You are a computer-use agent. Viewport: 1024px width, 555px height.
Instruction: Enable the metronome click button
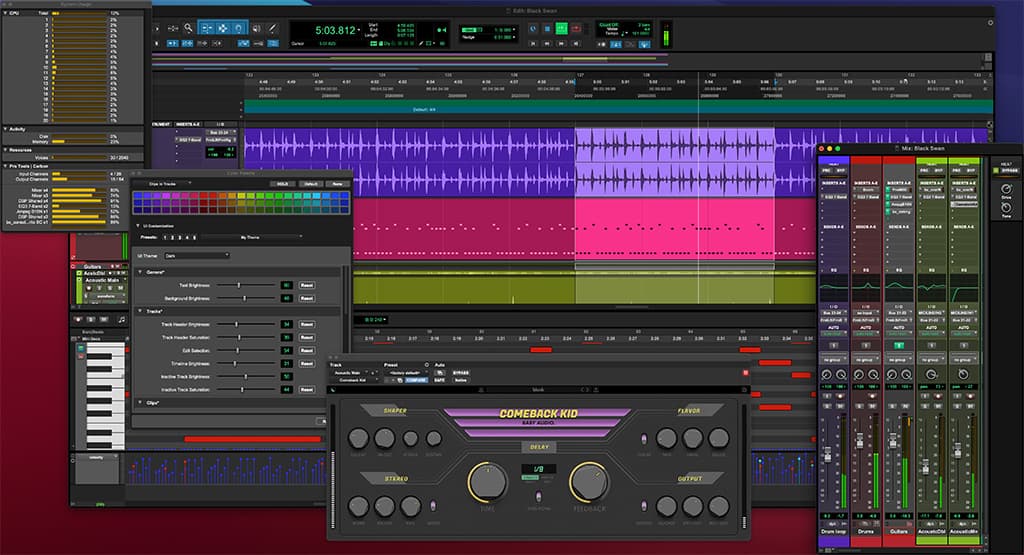[x=616, y=44]
